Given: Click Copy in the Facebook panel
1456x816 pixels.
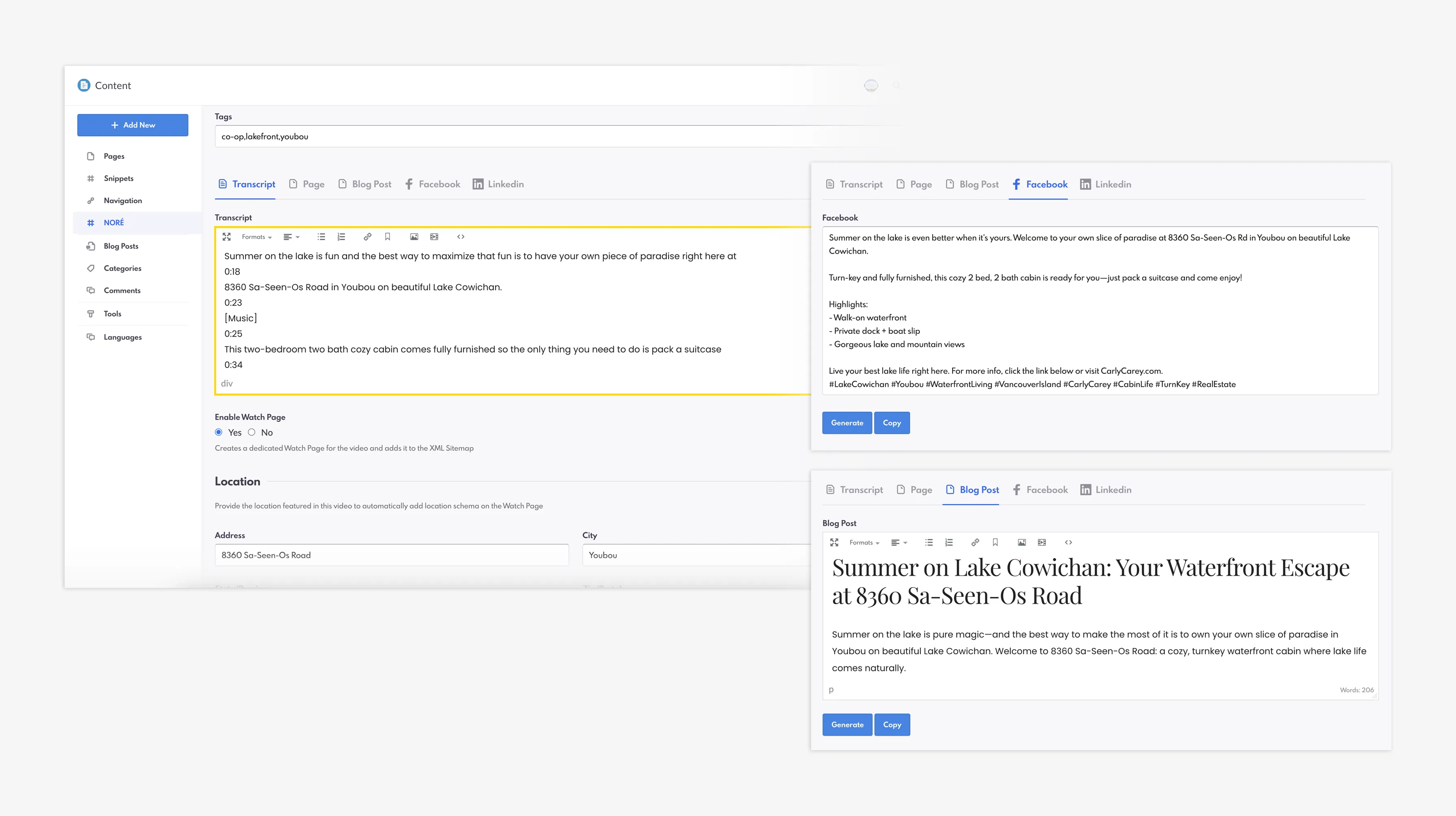Looking at the screenshot, I should click(892, 423).
